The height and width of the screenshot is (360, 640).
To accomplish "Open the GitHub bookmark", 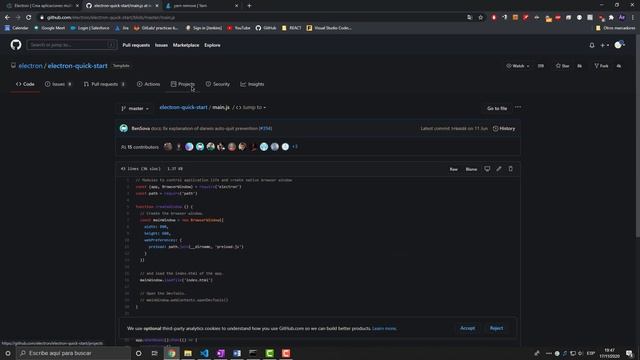I will click(266, 28).
